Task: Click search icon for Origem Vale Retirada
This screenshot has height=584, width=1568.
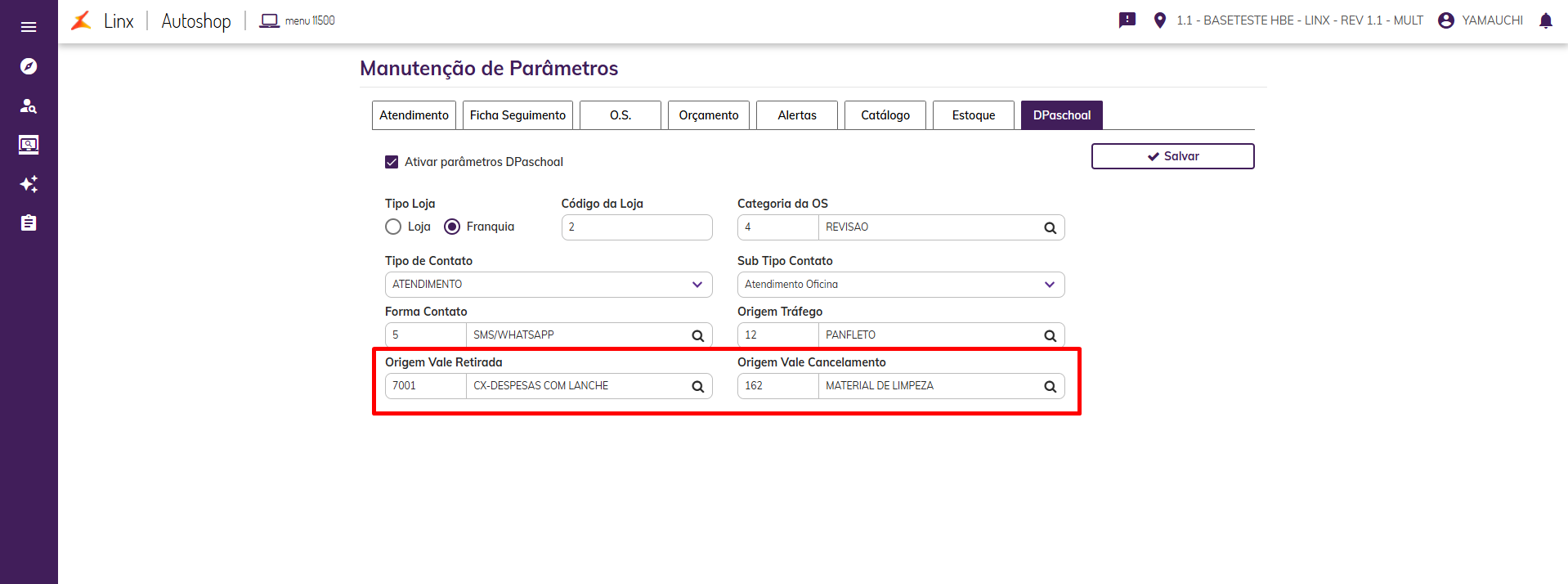Action: (698, 387)
